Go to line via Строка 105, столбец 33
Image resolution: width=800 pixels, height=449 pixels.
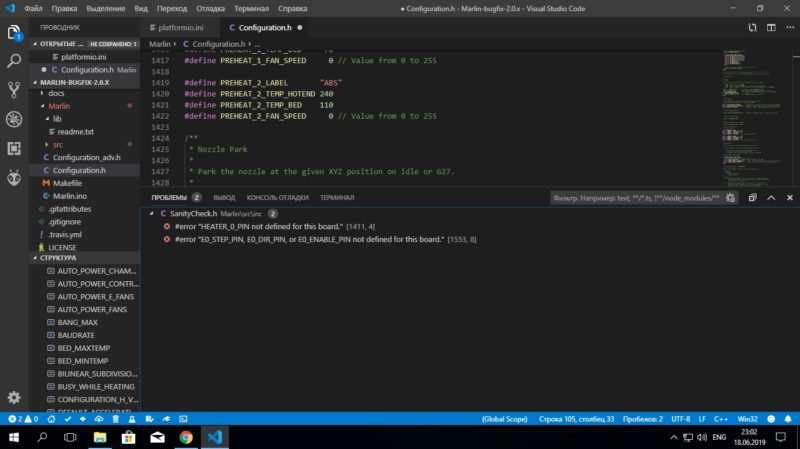point(576,419)
